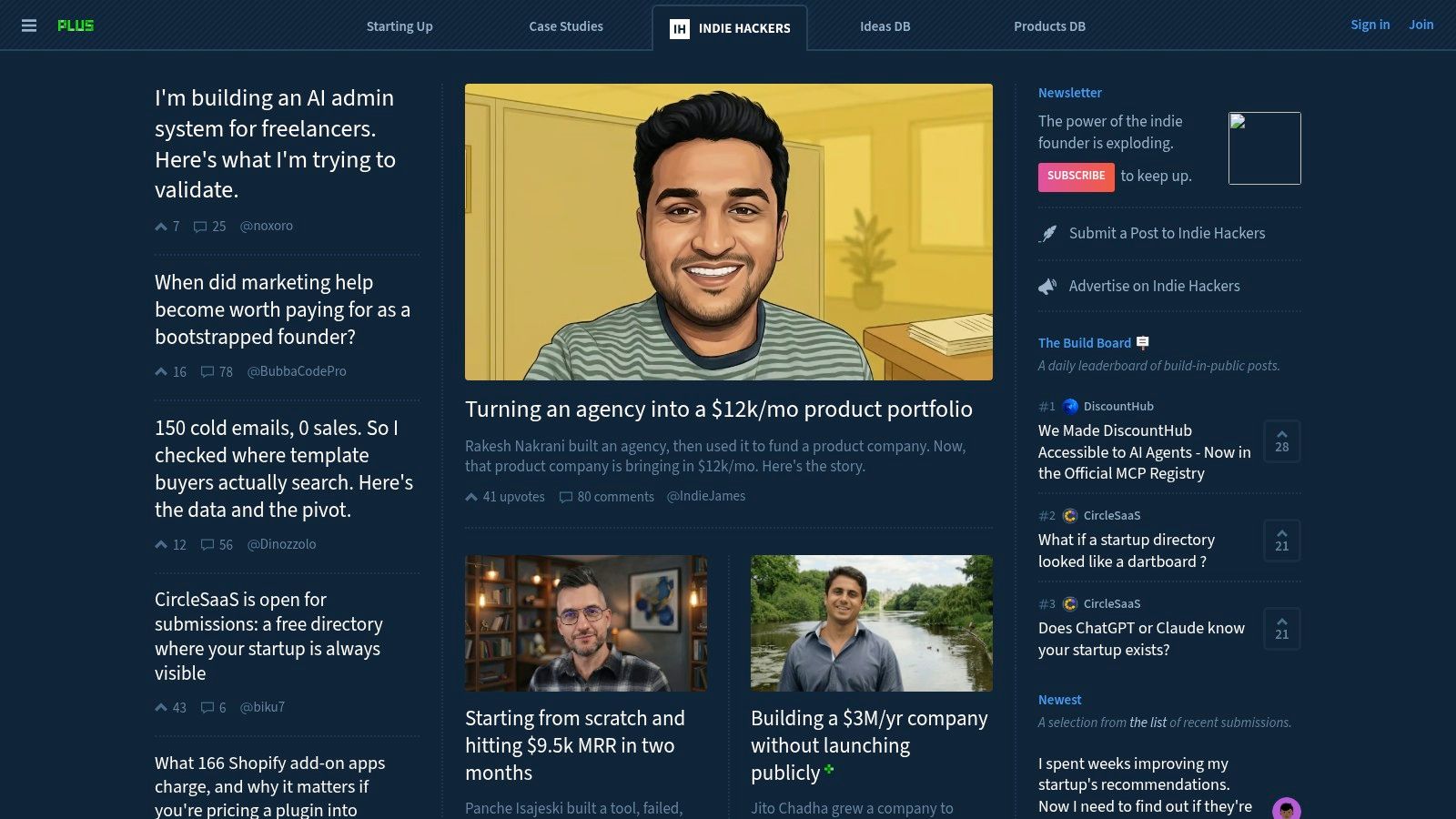
Task: Go to the Ideas DB tab
Action: (x=885, y=26)
